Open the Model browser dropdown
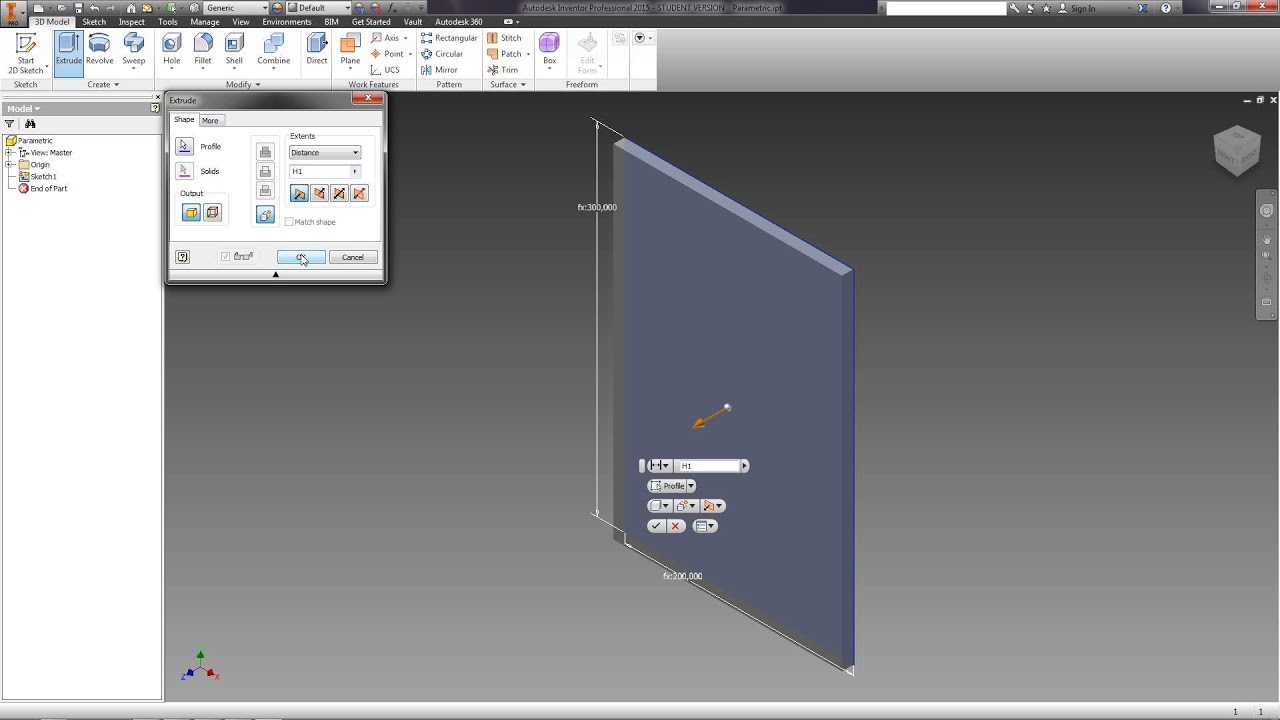Viewport: 1280px width, 720px height. click(x=24, y=108)
